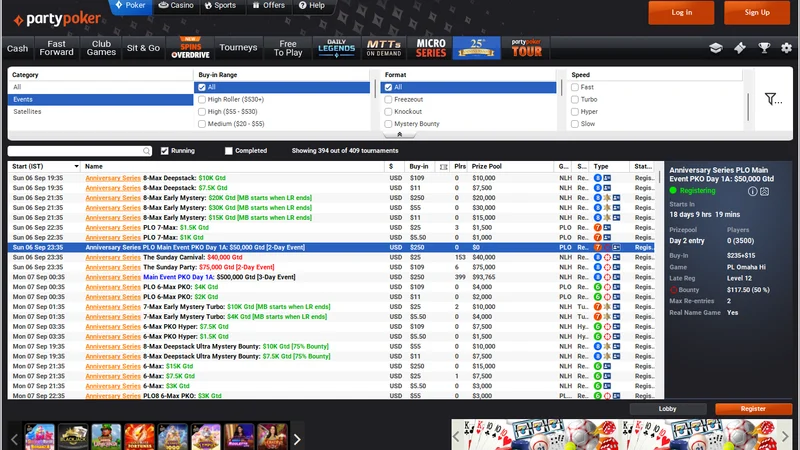Open the Sit & Go tab
This screenshot has width=800, height=450.
(x=143, y=48)
